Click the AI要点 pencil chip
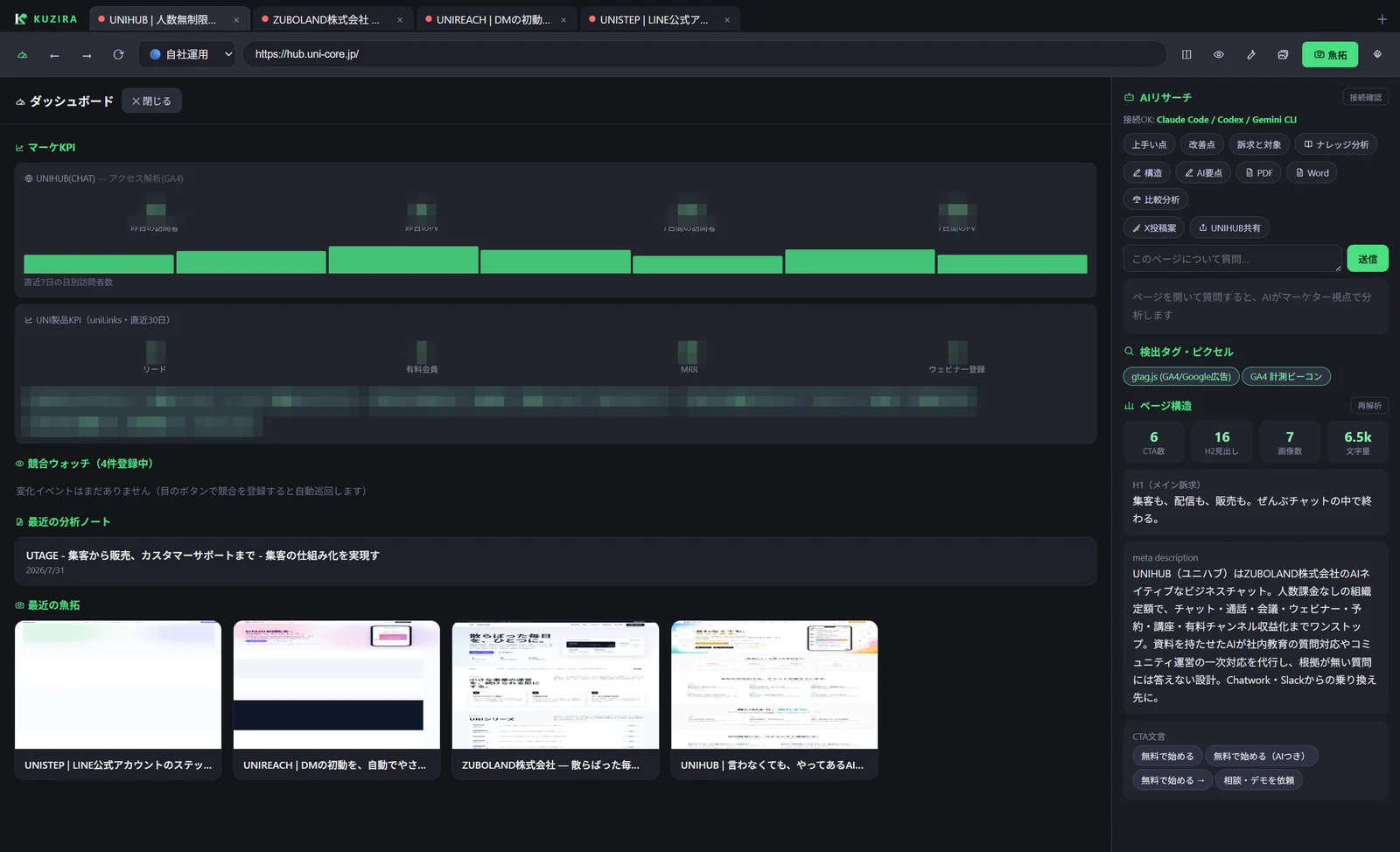 (x=1203, y=172)
